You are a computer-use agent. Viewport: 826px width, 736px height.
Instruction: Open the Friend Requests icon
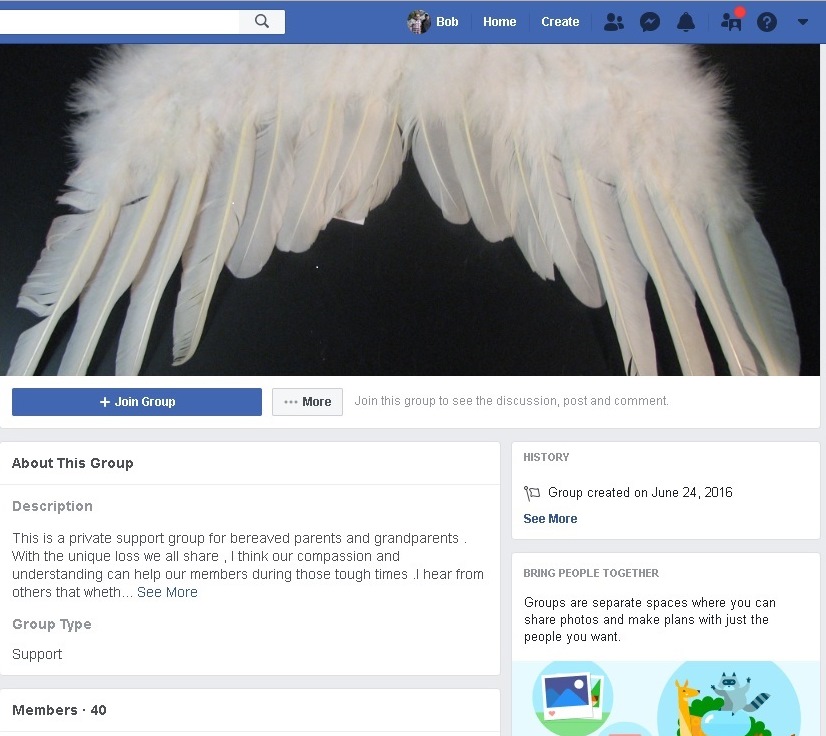click(614, 22)
